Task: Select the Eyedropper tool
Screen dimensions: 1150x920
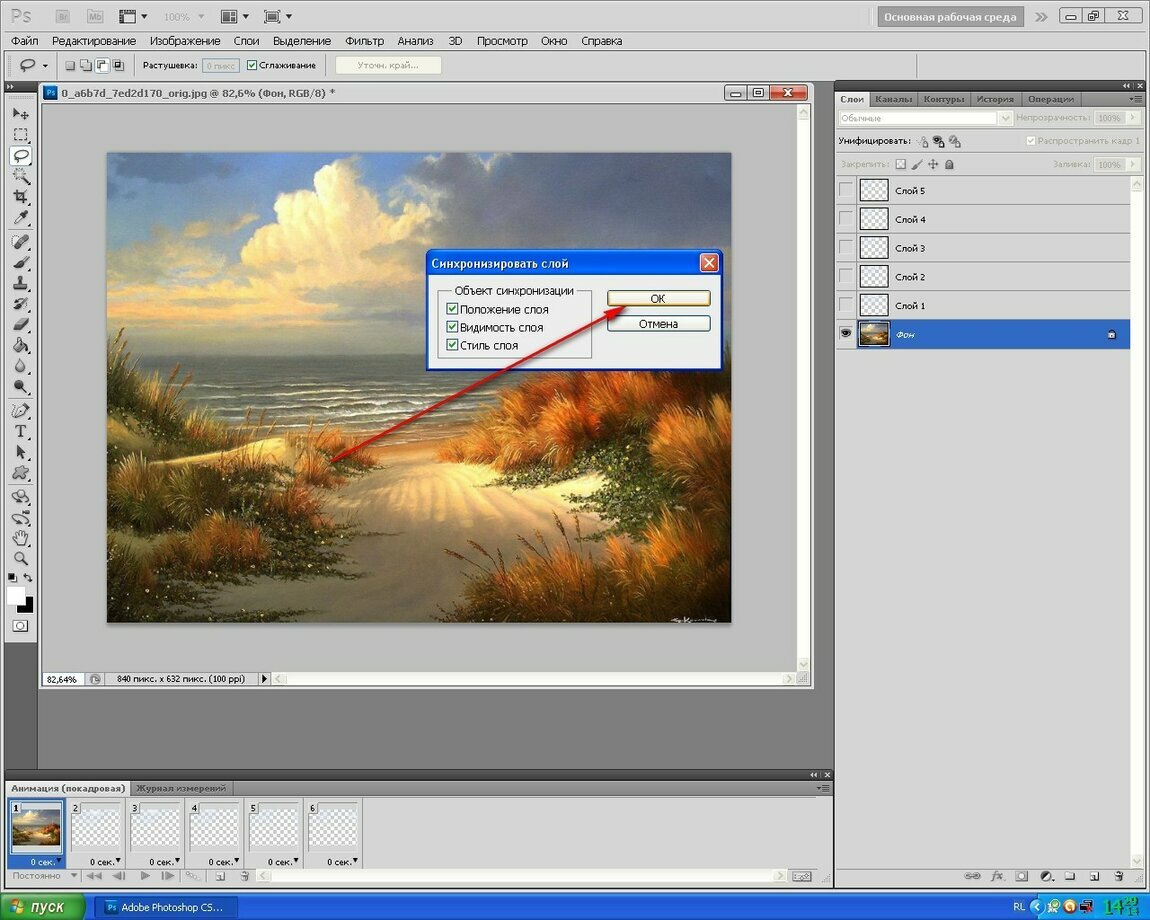Action: pyautogui.click(x=21, y=218)
